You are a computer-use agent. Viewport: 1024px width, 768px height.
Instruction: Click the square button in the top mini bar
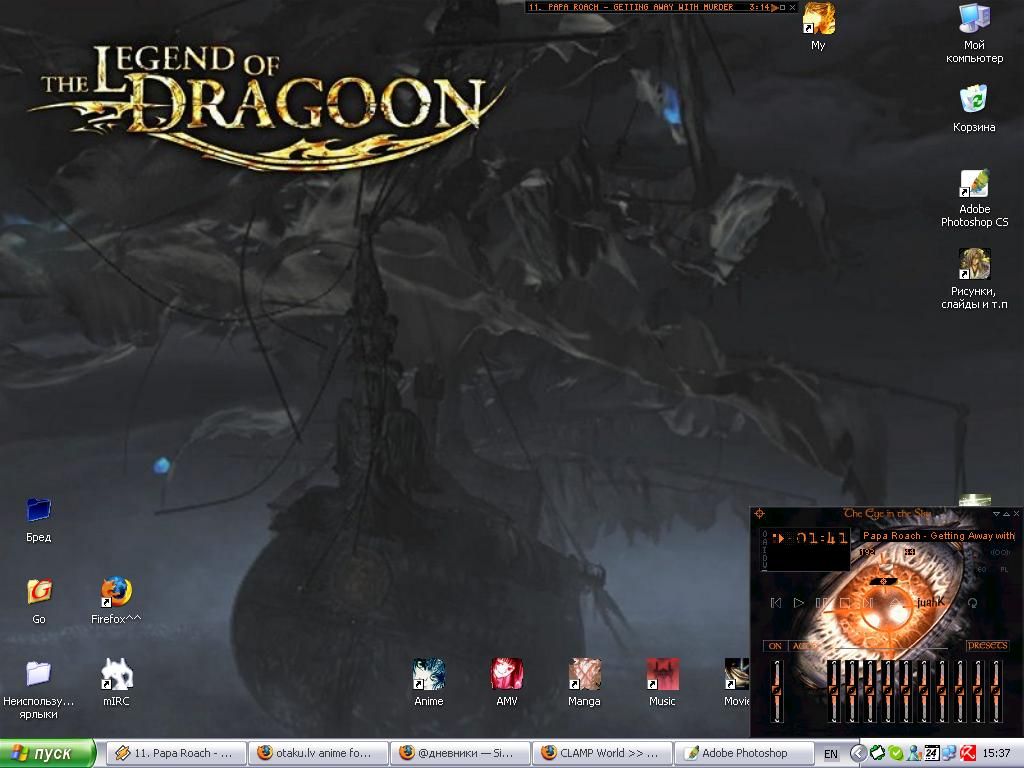782,8
